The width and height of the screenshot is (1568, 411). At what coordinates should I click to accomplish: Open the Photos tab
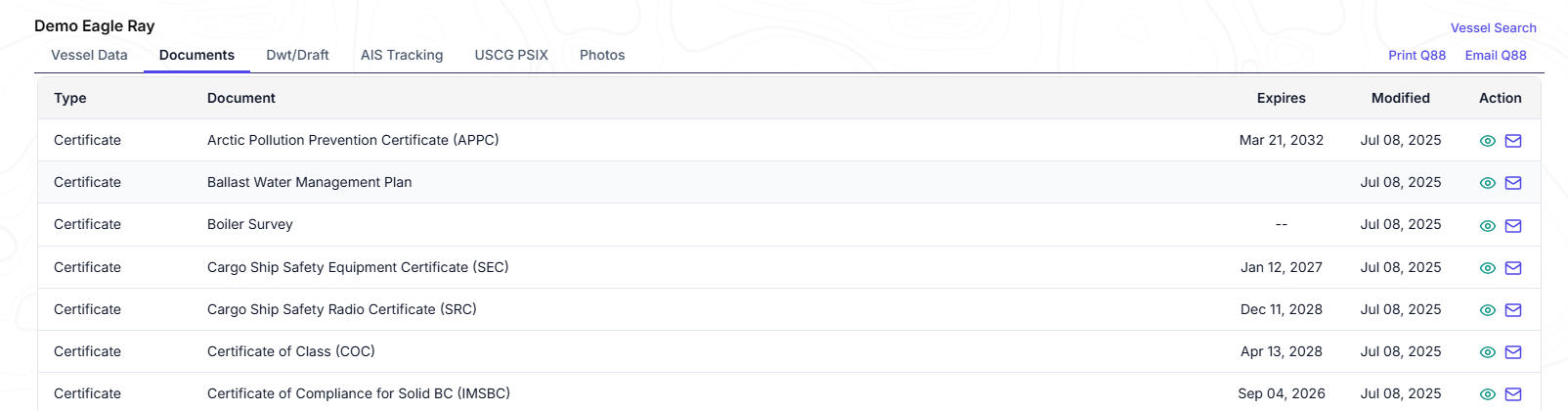[602, 55]
